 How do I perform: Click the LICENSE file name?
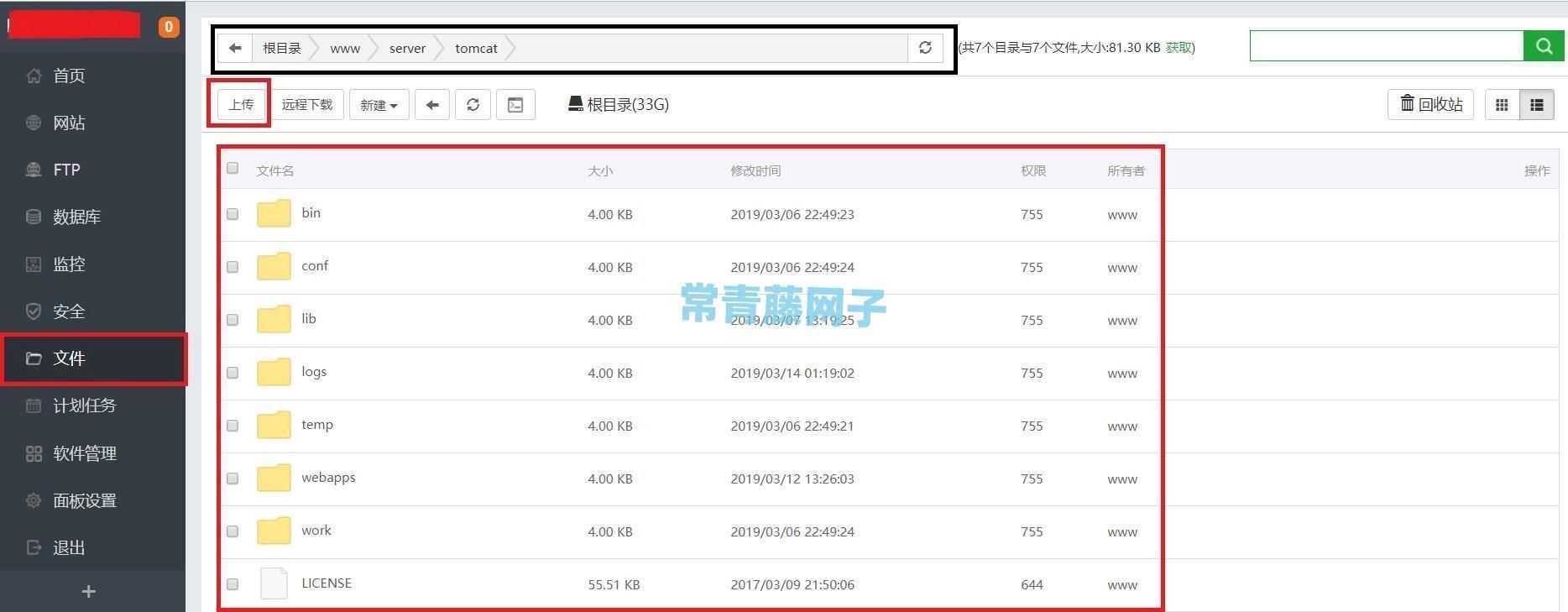[x=327, y=583]
